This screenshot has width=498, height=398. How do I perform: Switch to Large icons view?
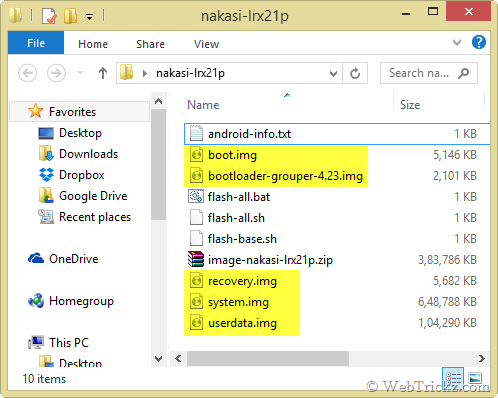tap(475, 378)
